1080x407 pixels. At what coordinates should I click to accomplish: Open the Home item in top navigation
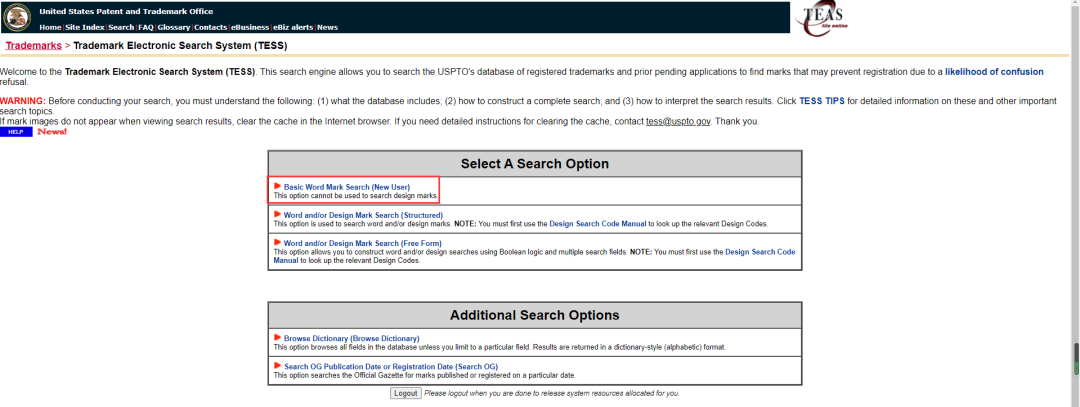pyautogui.click(x=50, y=27)
